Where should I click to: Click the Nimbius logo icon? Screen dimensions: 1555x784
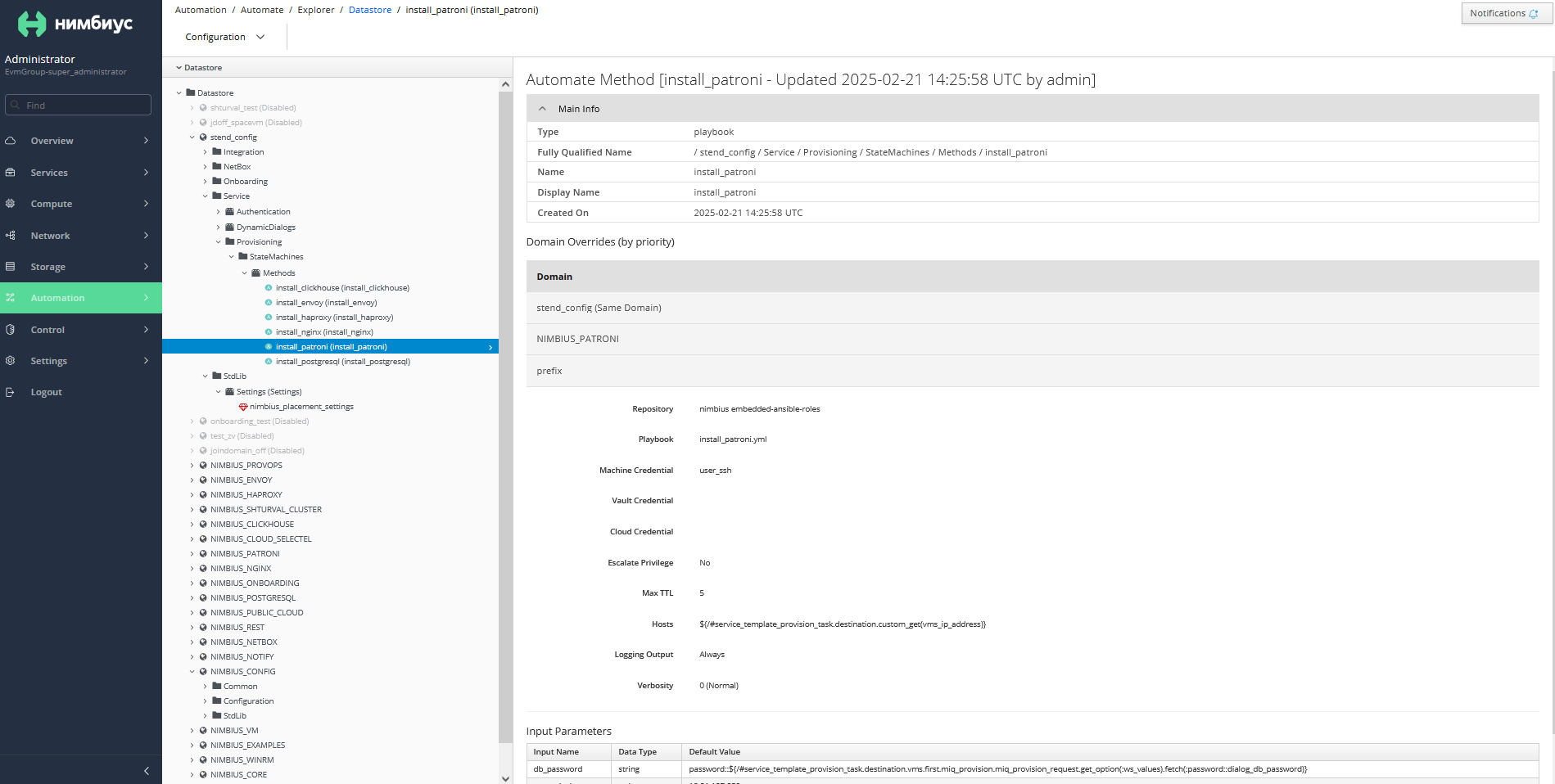click(32, 24)
